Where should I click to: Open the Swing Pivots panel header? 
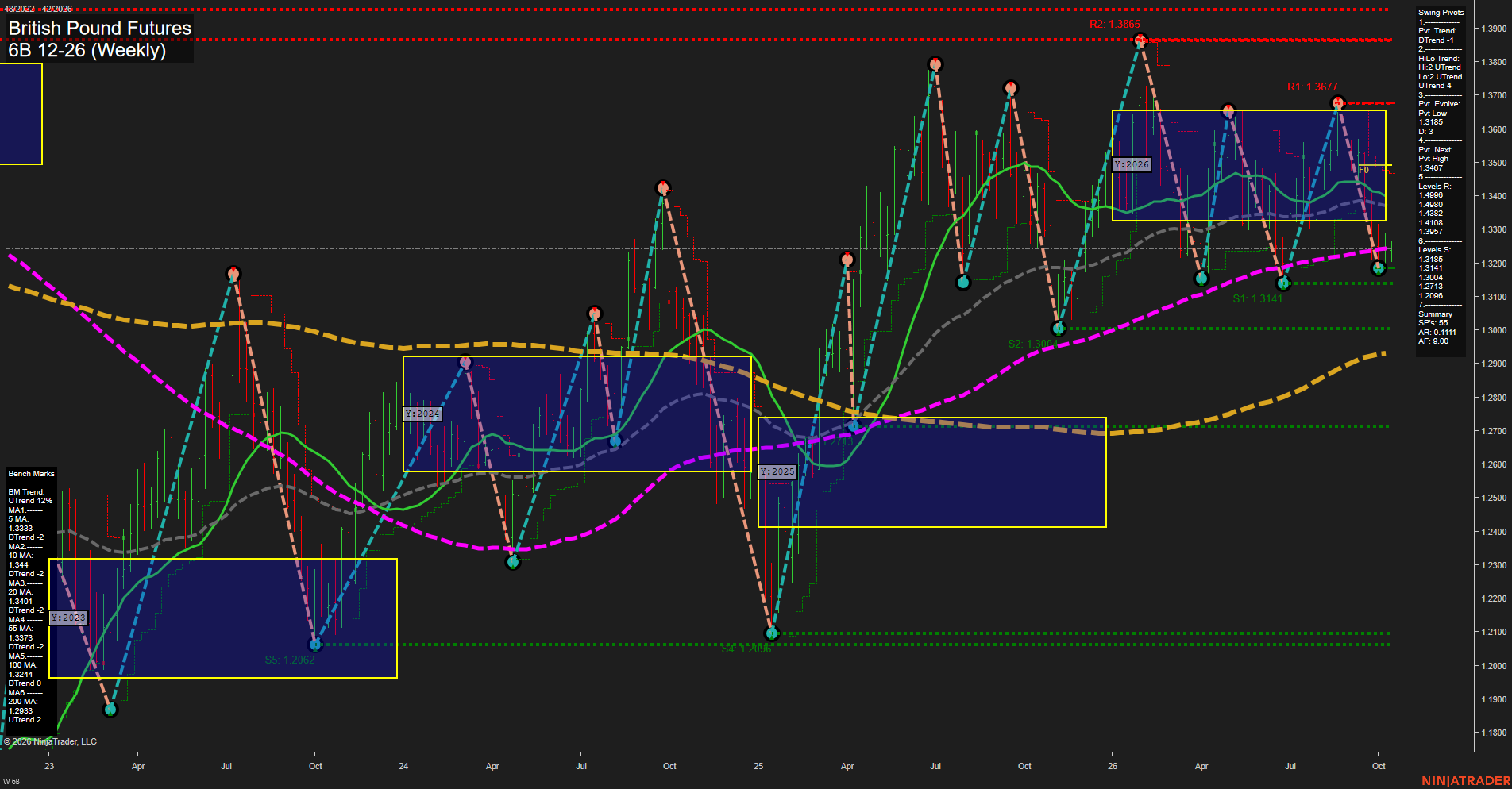(1441, 13)
